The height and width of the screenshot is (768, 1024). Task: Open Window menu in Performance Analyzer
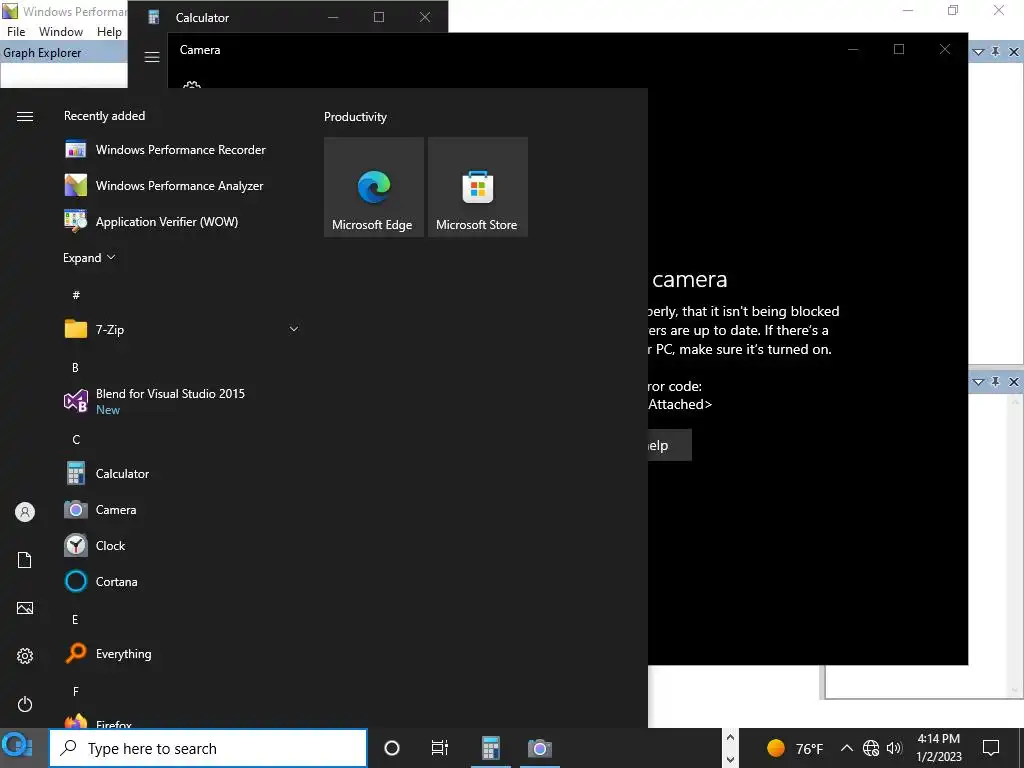pyautogui.click(x=61, y=31)
